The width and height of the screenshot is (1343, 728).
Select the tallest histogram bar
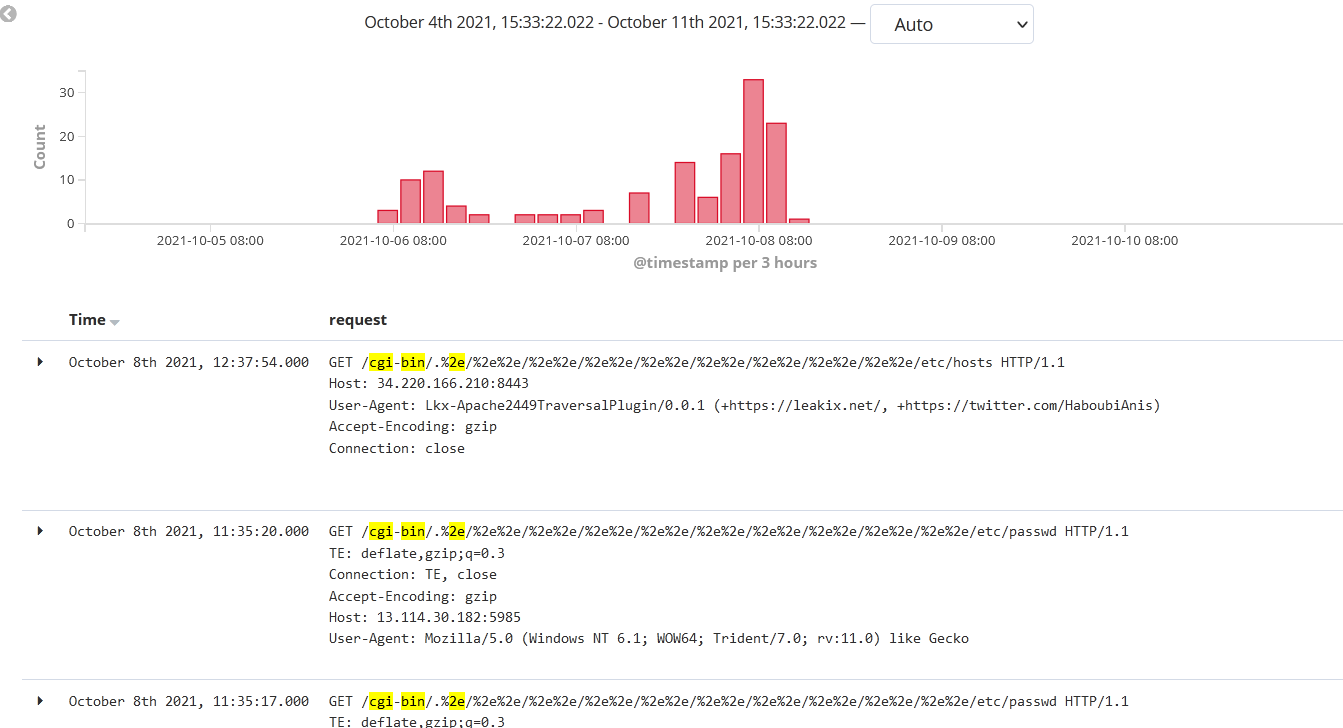tap(753, 152)
